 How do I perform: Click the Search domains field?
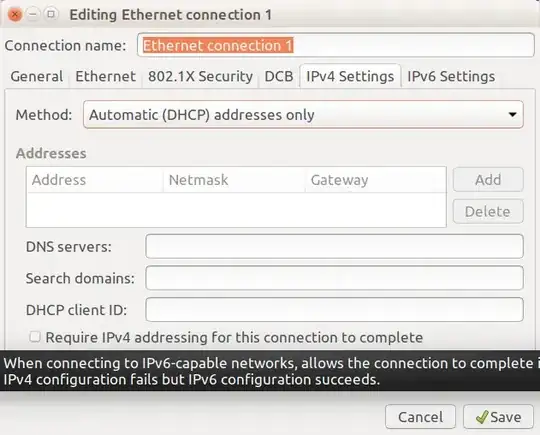[x=334, y=278]
